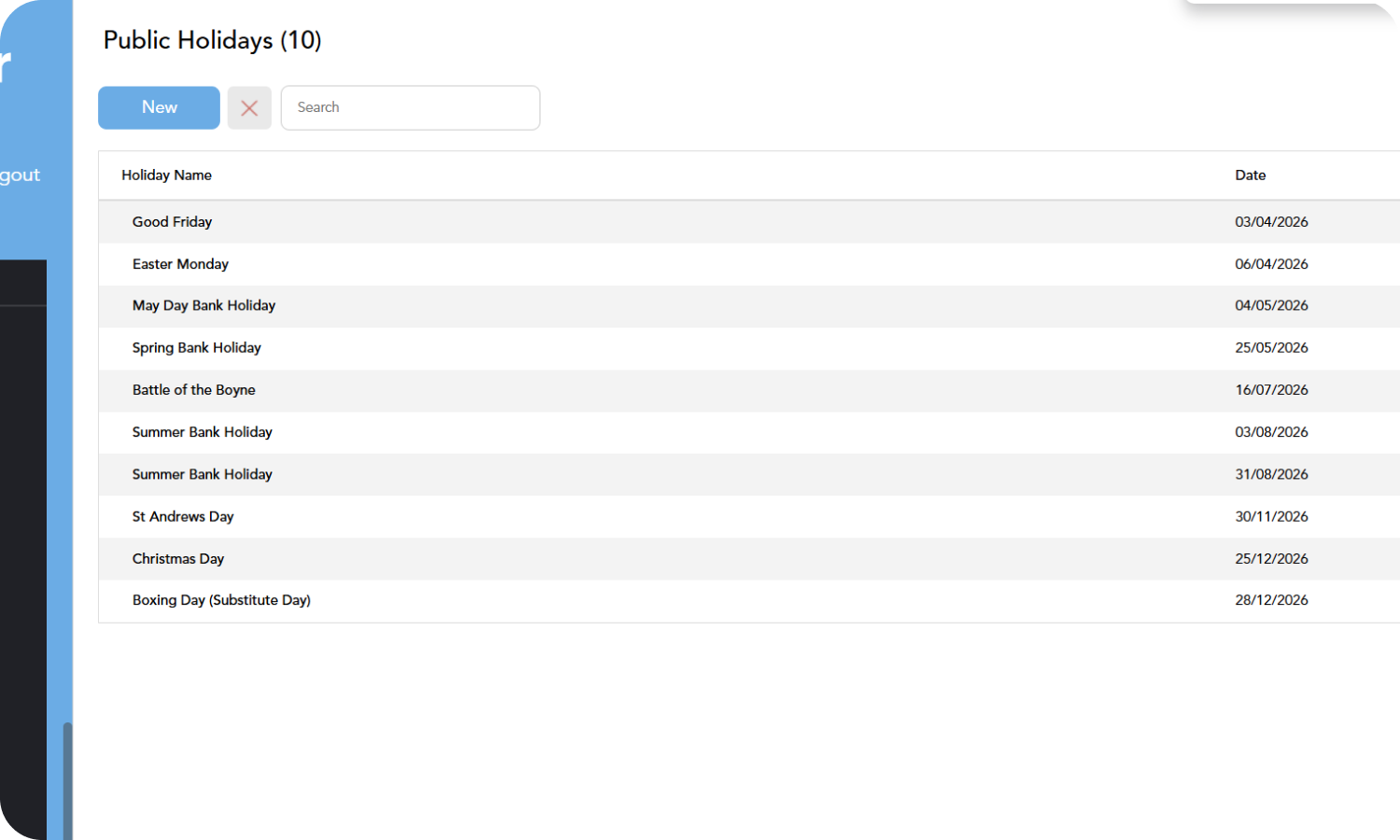Click the red X clear button
The image size is (1400, 840).
pos(249,108)
